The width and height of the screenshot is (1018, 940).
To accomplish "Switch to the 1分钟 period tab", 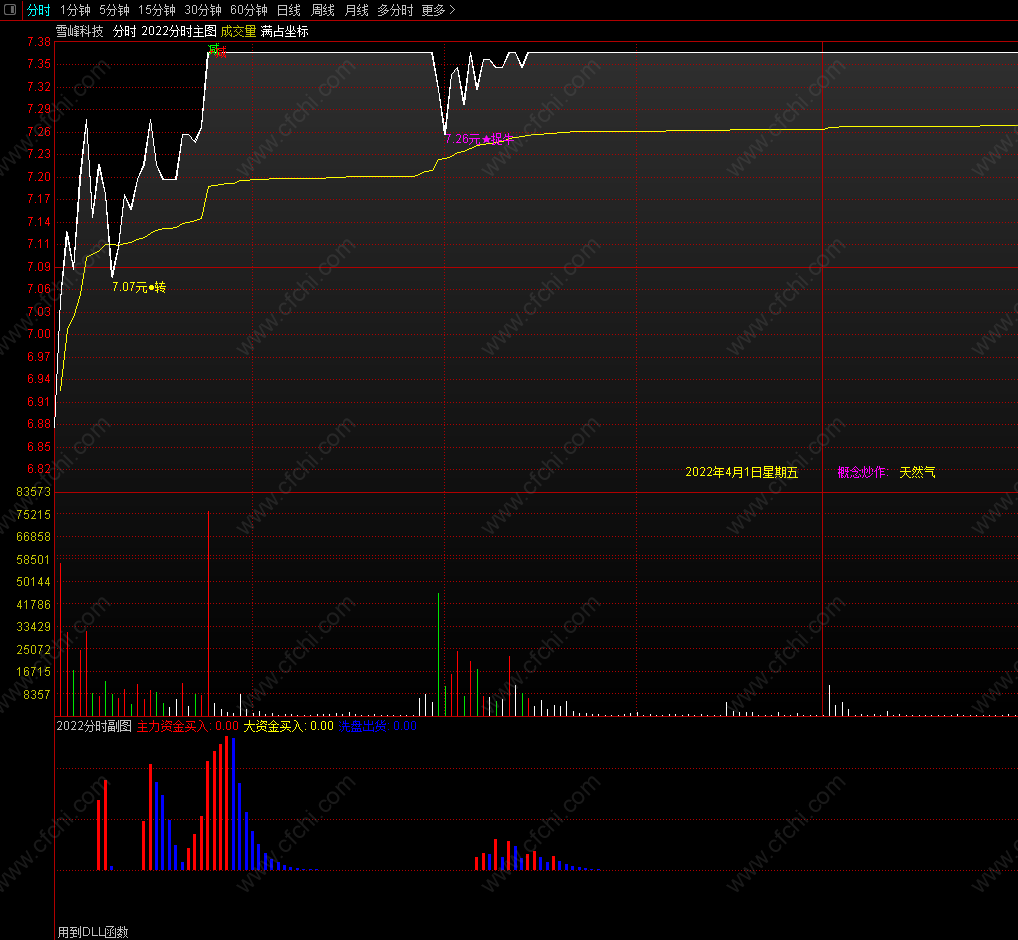I will click(75, 10).
